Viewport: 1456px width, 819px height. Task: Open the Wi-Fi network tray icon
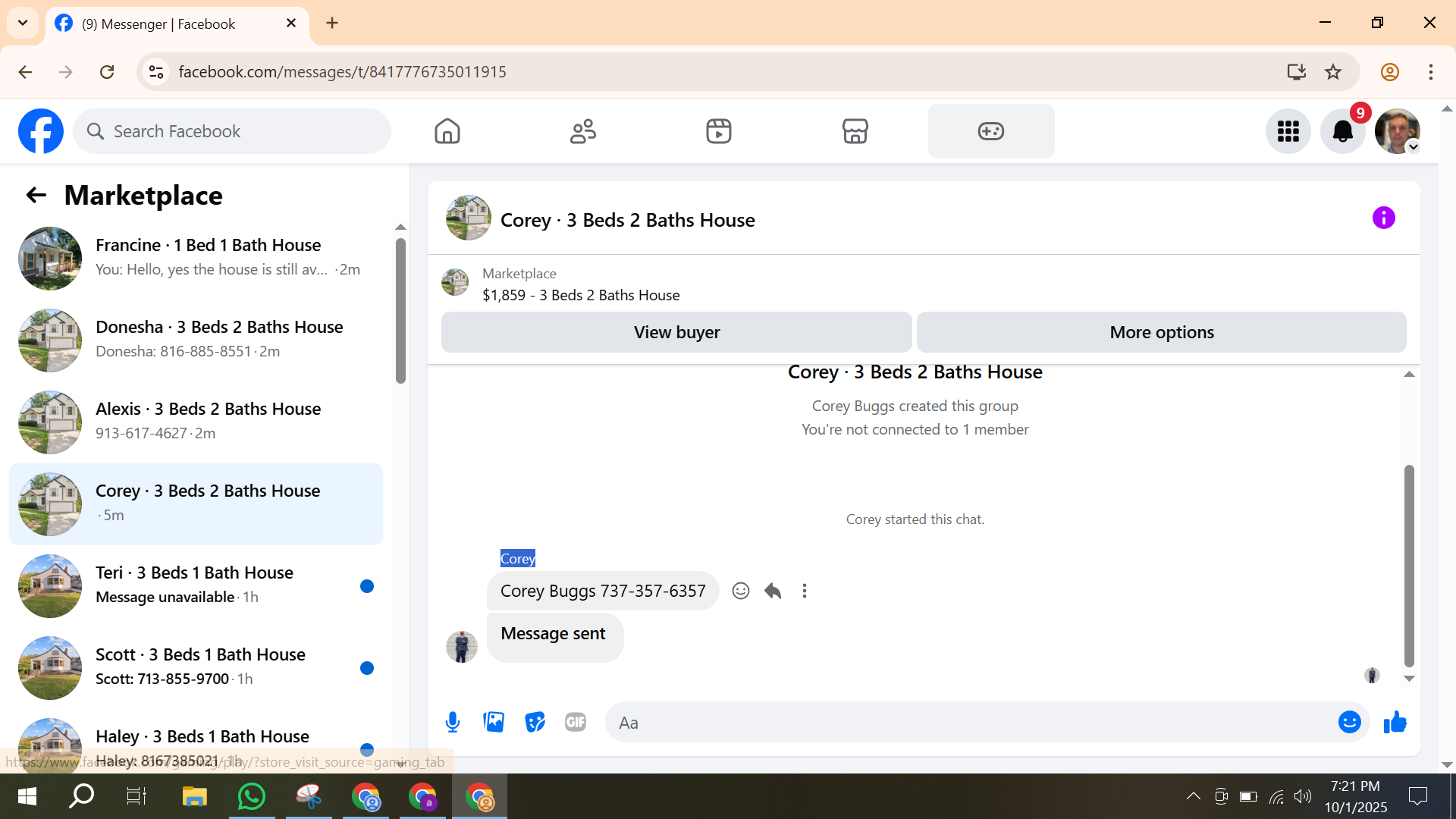tap(1277, 796)
